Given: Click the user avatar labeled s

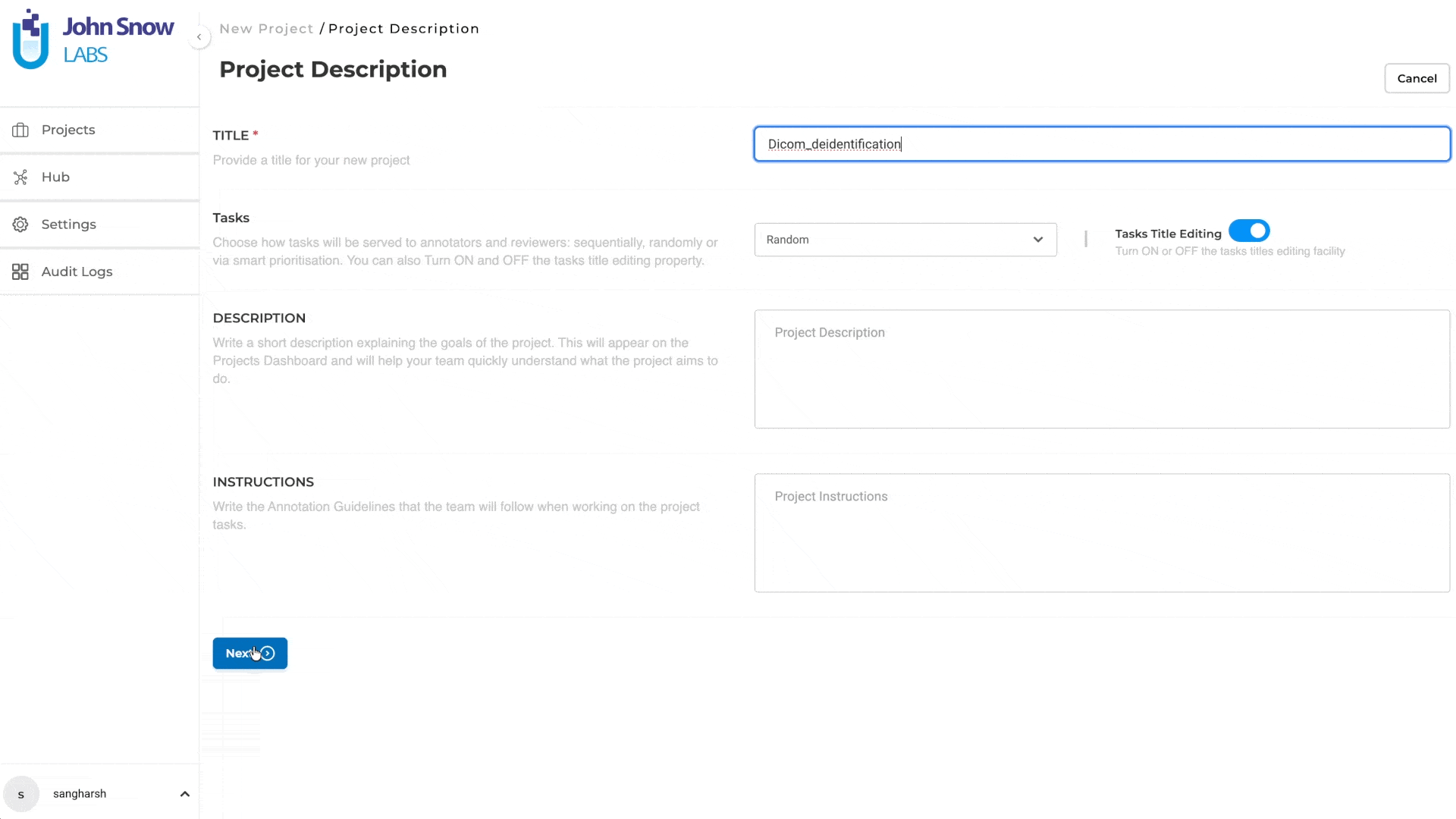Looking at the screenshot, I should [21, 794].
